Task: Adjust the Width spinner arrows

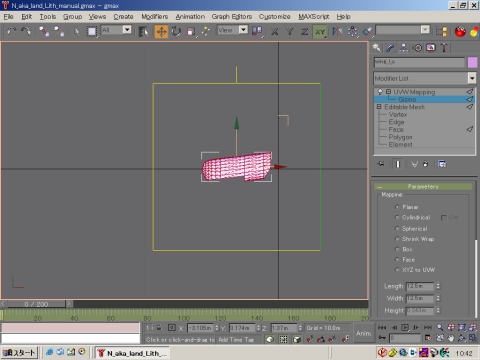Action: (x=438, y=298)
